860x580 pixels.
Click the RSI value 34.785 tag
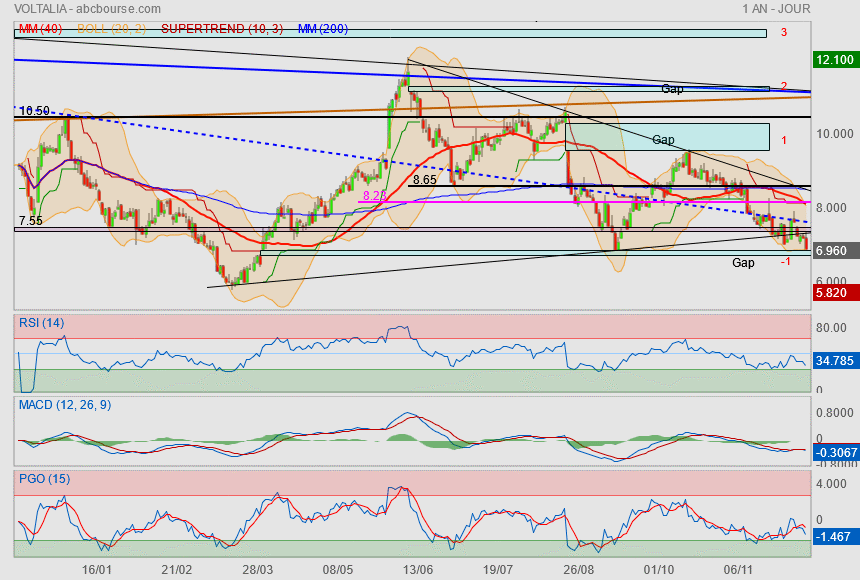coord(835,361)
